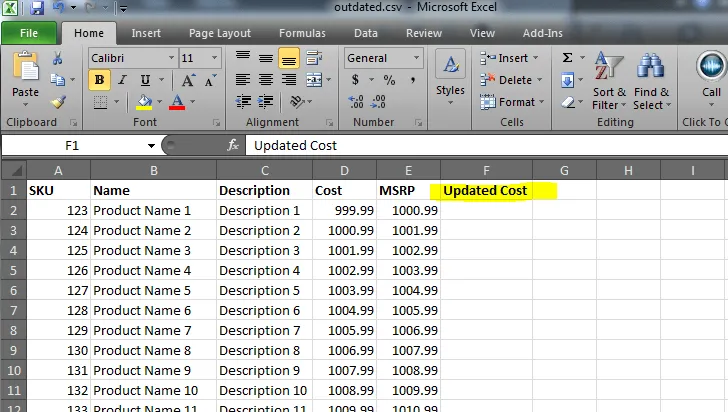Click the Insert function fx icon

pos(233,145)
